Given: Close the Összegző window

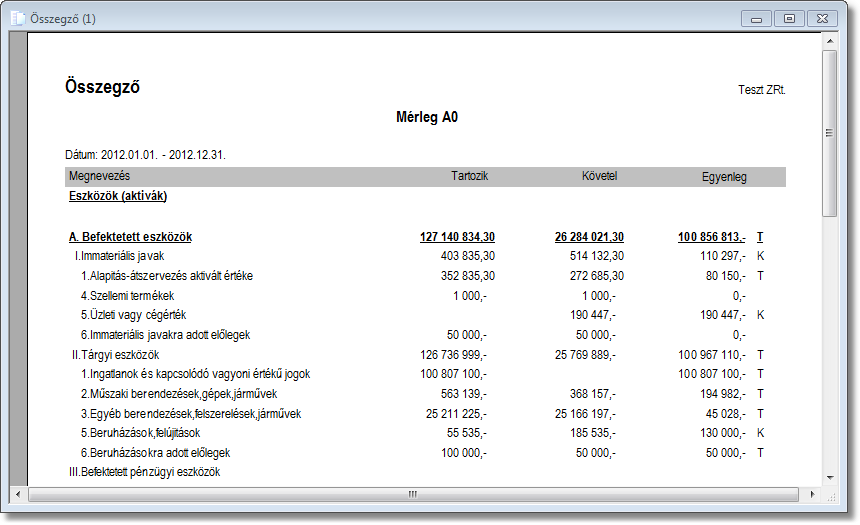Looking at the screenshot, I should (x=822, y=19).
